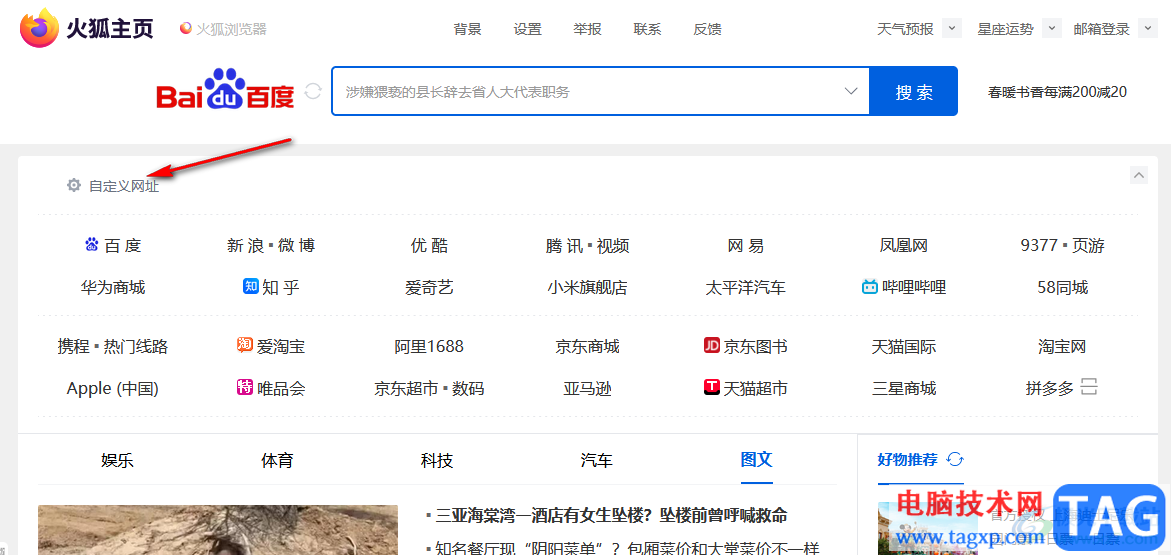The width and height of the screenshot is (1171, 555).
Task: Open the 微博 link
Action: tap(296, 245)
